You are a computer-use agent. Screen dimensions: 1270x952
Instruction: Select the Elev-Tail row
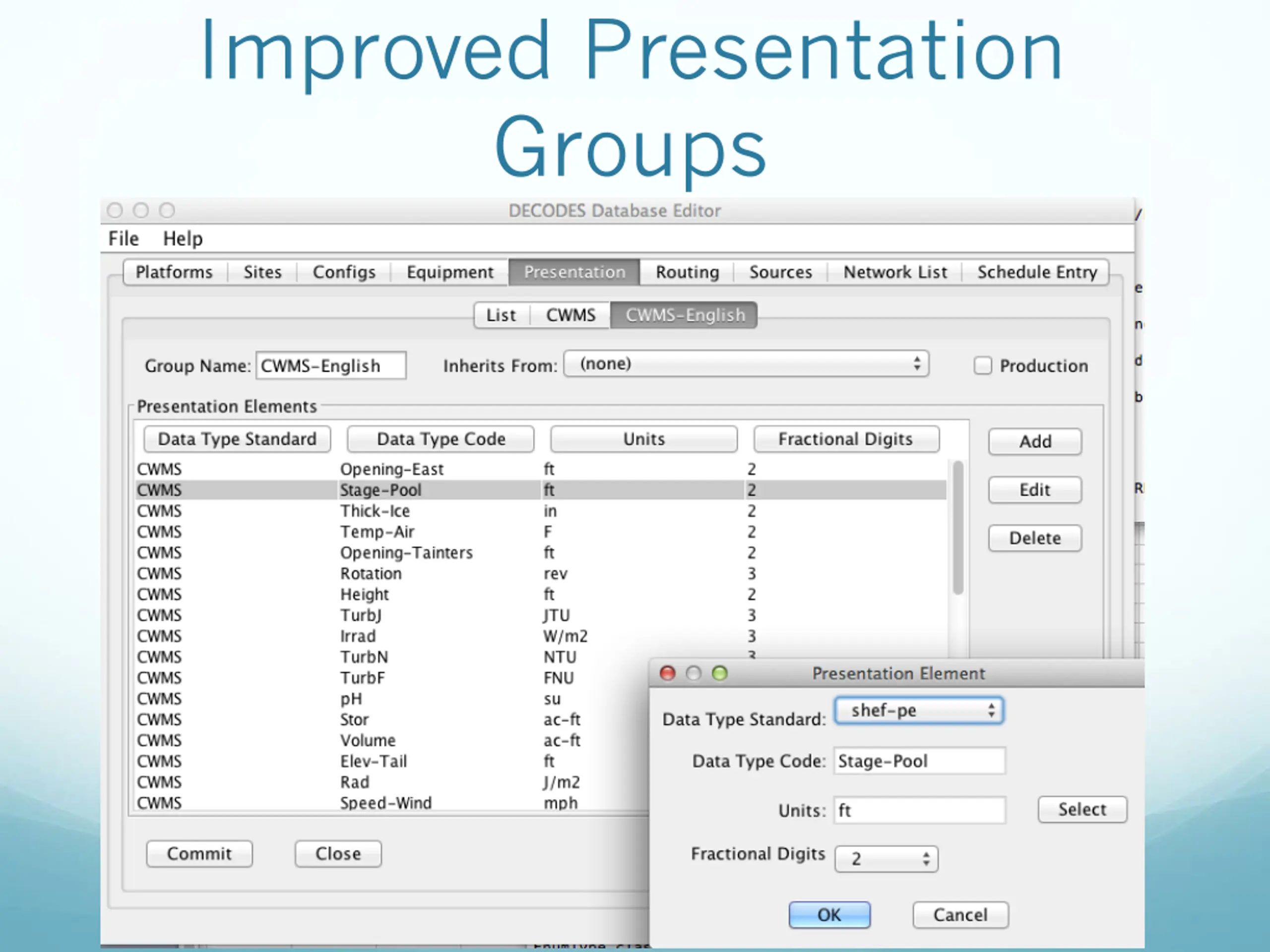(x=393, y=762)
